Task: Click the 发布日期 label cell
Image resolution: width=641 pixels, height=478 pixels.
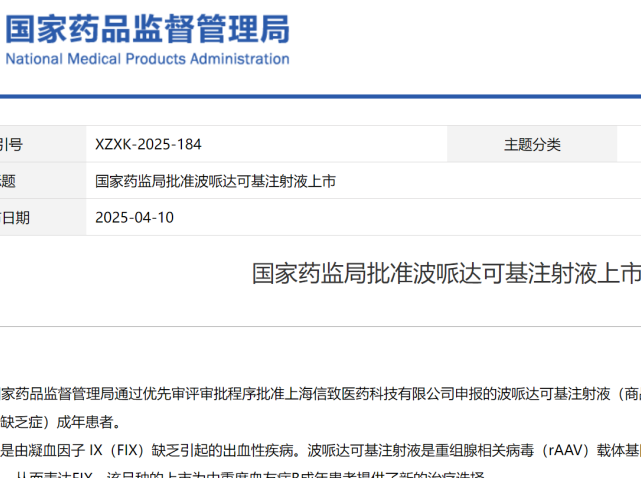Action: pos(15,217)
